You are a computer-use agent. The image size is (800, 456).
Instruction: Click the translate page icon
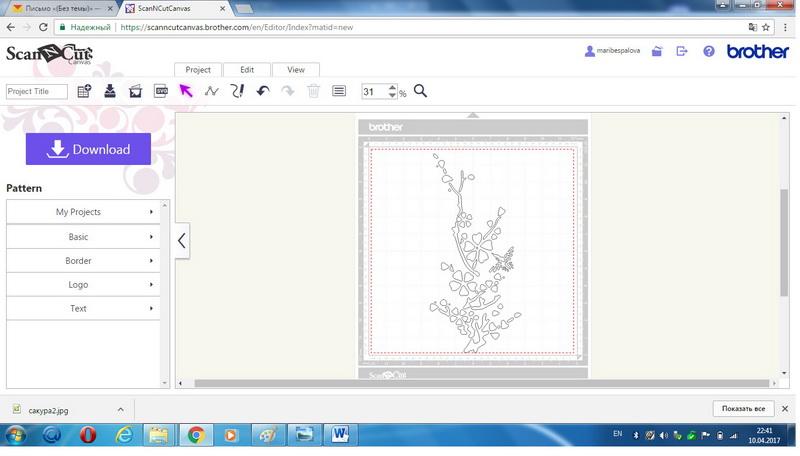click(x=753, y=28)
